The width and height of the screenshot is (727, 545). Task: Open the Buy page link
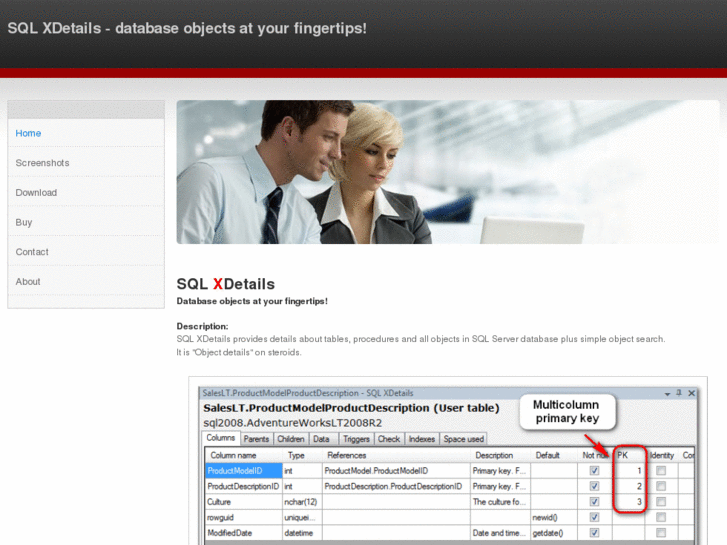pos(24,222)
